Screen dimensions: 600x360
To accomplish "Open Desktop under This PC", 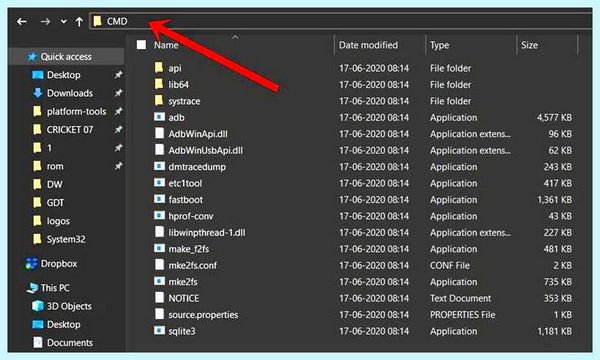I will tap(64, 324).
